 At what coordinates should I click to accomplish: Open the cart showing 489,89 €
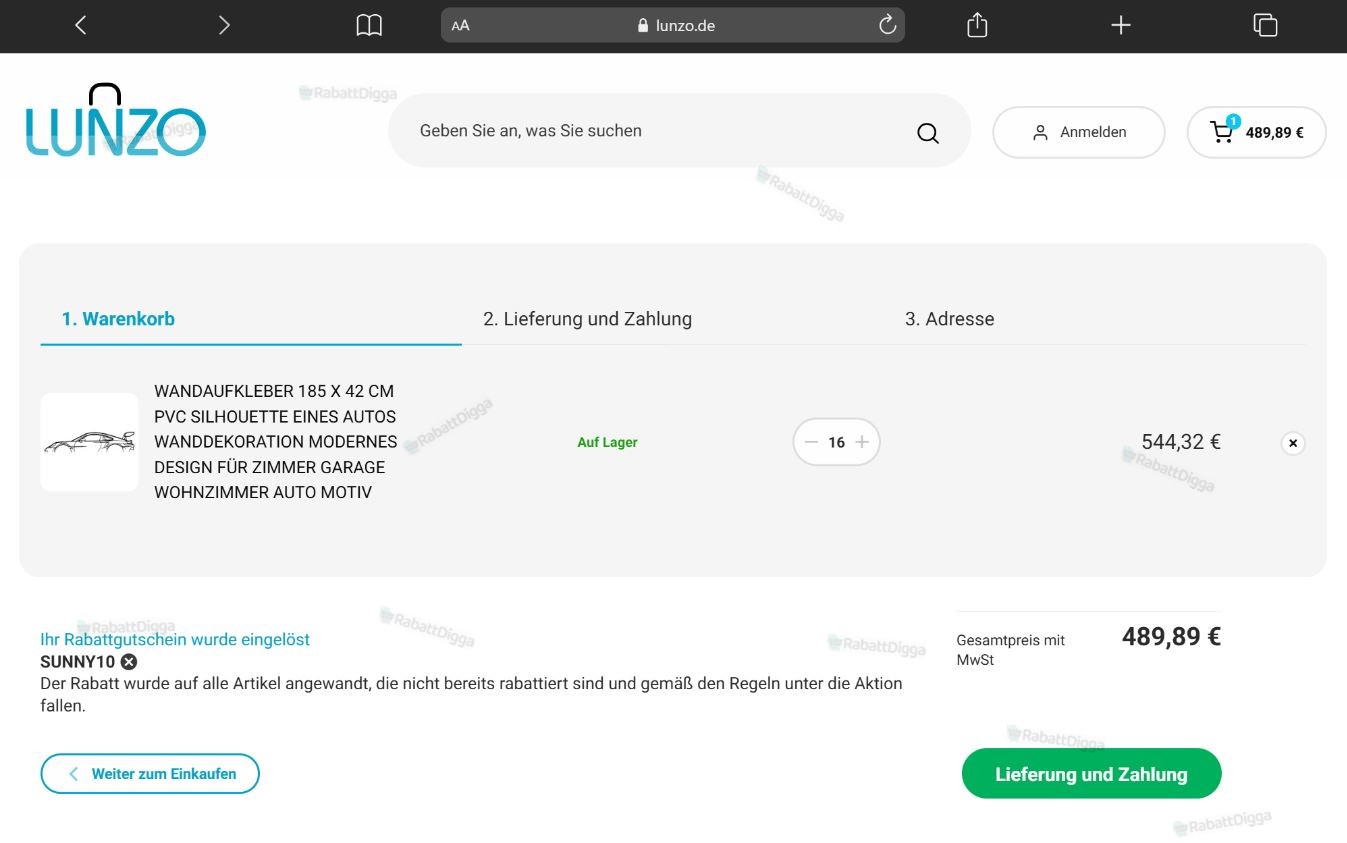1256,132
